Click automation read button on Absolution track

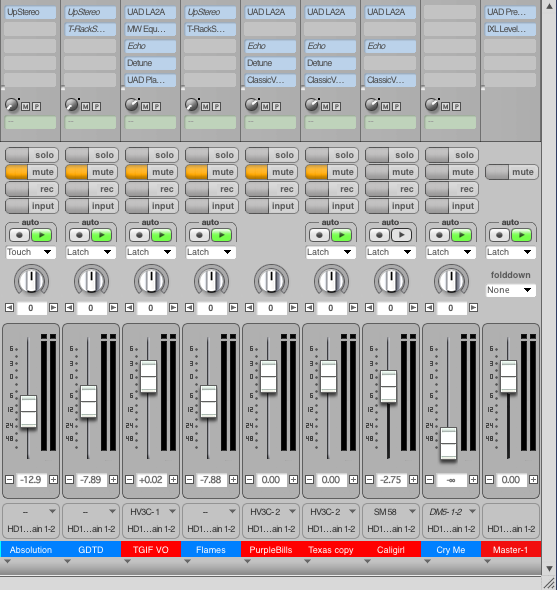pyautogui.click(x=41, y=235)
